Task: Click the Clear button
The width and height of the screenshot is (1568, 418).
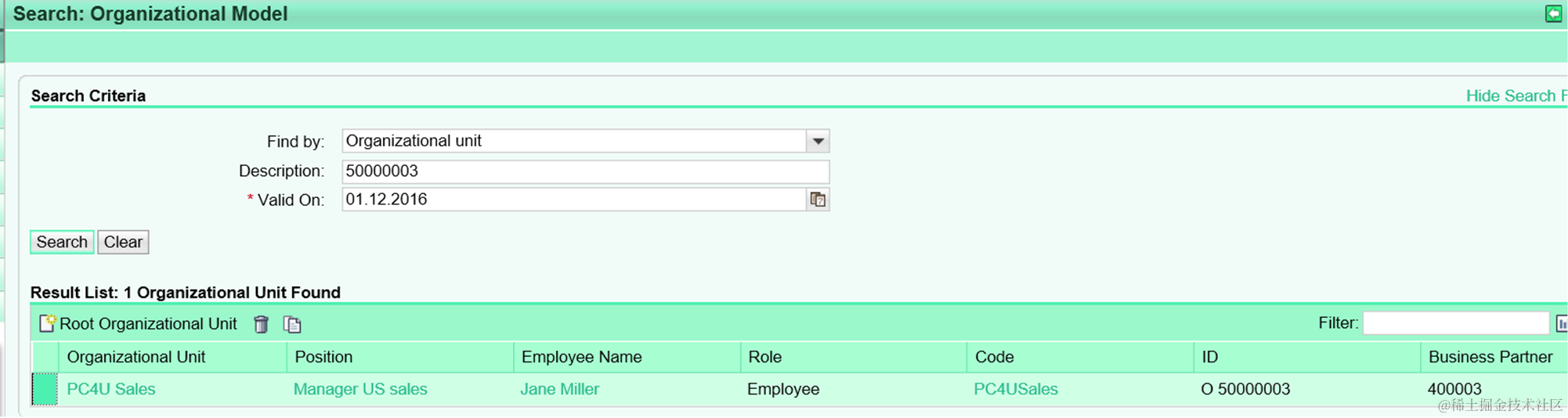Action: click(123, 242)
